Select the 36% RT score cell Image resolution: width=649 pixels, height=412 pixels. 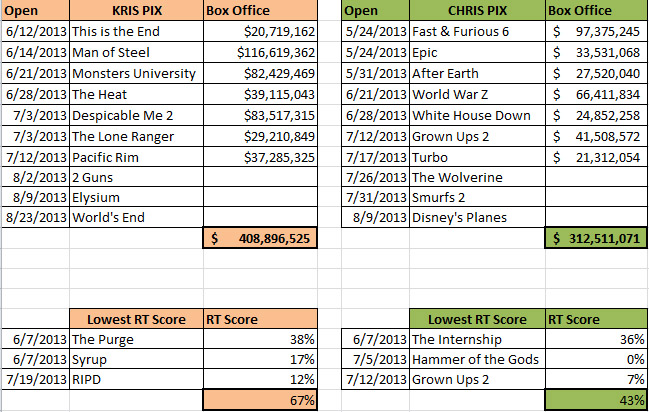pyautogui.click(x=596, y=340)
